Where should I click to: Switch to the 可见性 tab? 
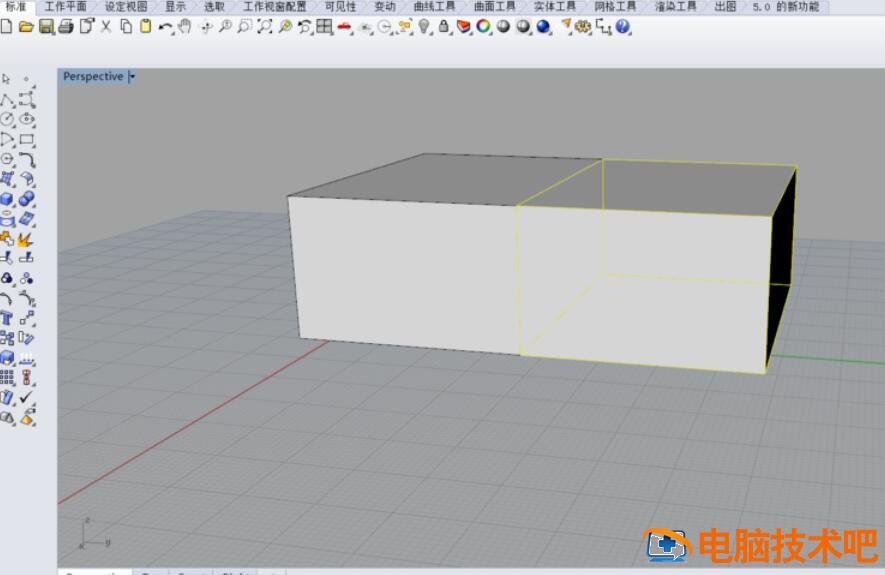340,7
